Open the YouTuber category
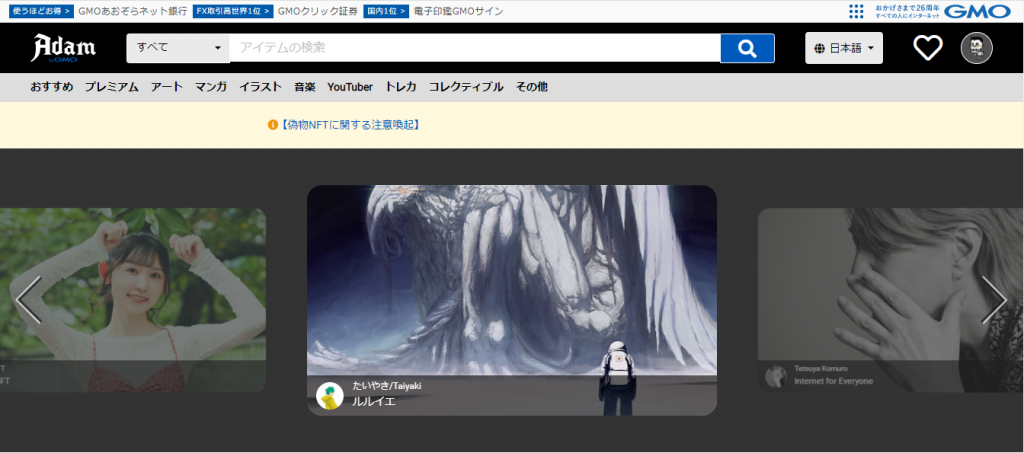Viewport: 1024px width, 453px height. pyautogui.click(x=349, y=87)
